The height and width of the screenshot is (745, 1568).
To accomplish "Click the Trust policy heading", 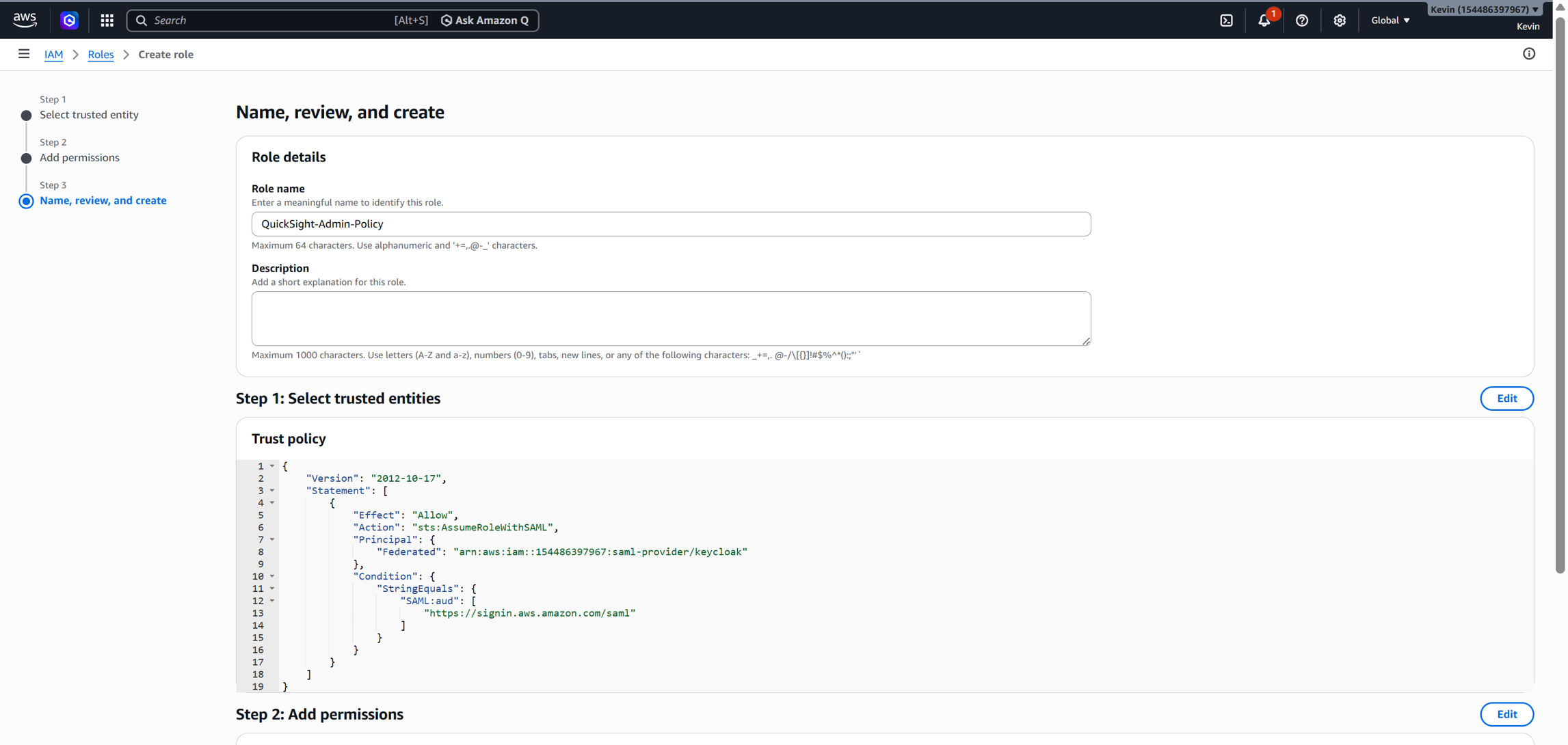I will [x=289, y=439].
